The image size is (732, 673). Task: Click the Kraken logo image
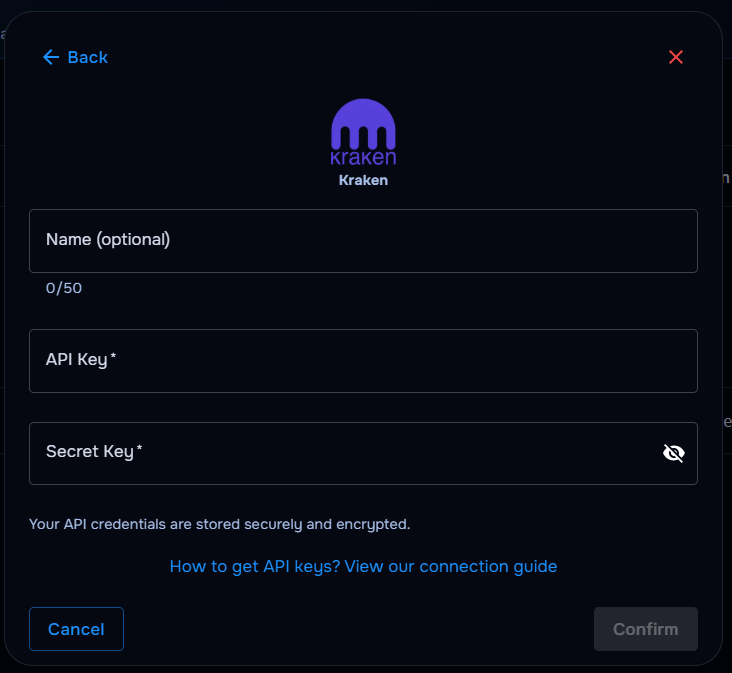point(363,132)
